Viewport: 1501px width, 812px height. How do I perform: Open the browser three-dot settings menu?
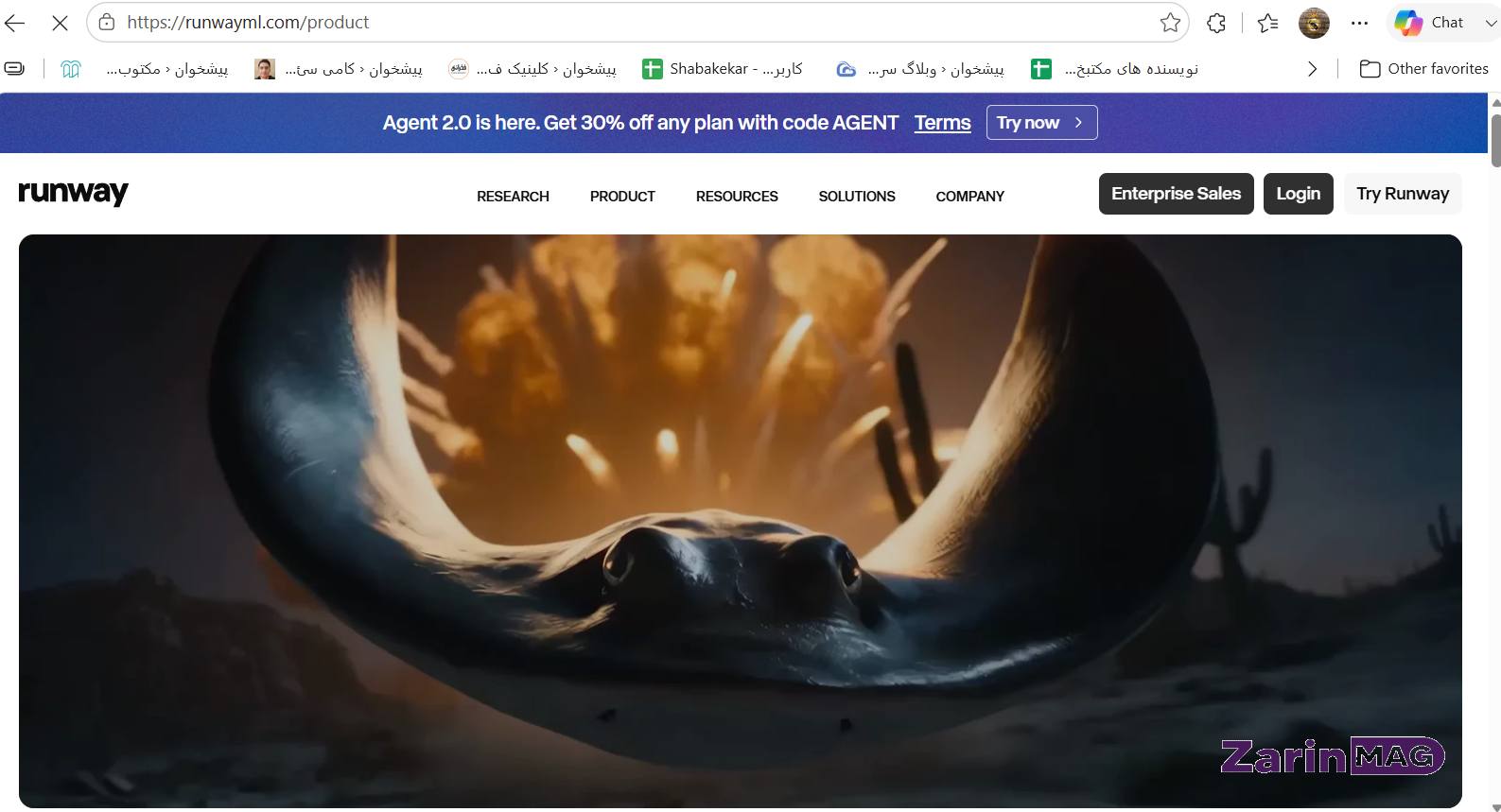[x=1359, y=23]
